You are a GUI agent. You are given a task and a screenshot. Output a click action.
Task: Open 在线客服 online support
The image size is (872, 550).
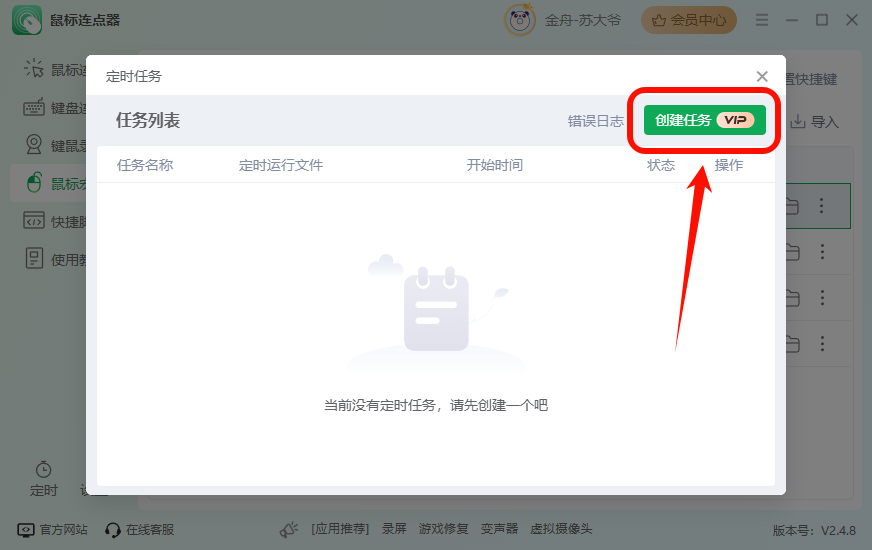coord(140,529)
